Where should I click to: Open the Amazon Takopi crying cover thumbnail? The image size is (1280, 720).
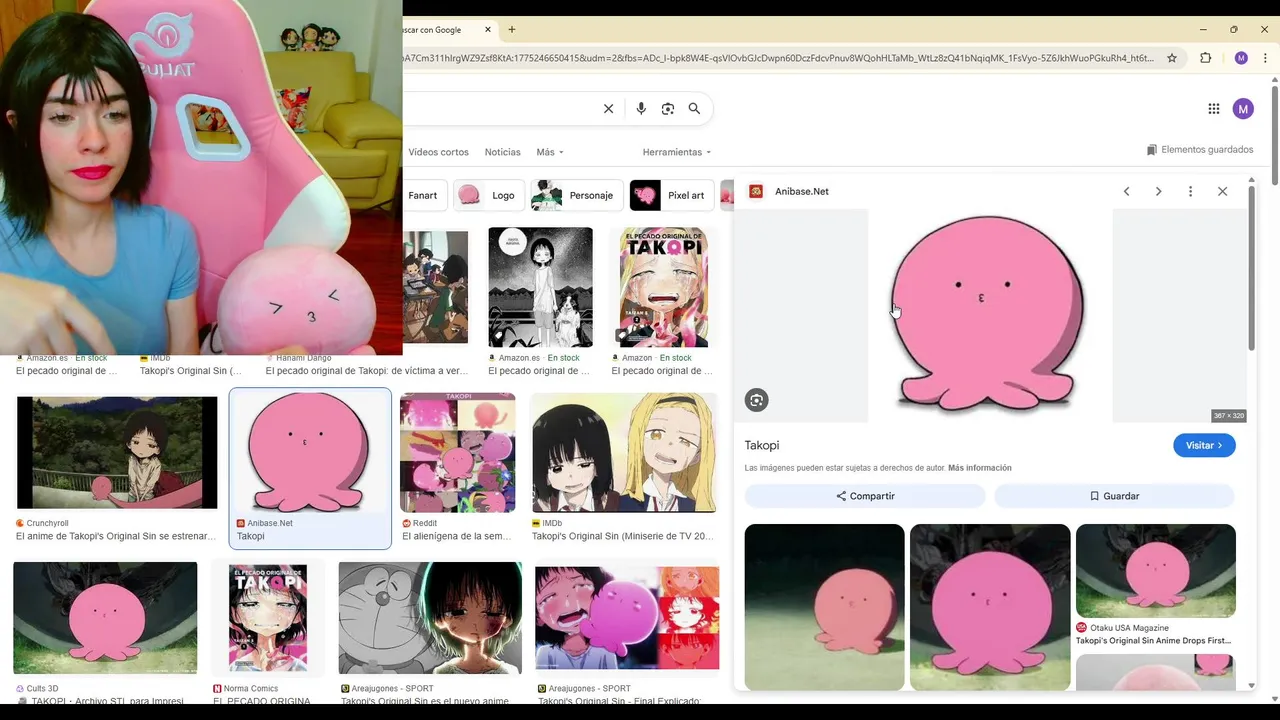pos(663,287)
